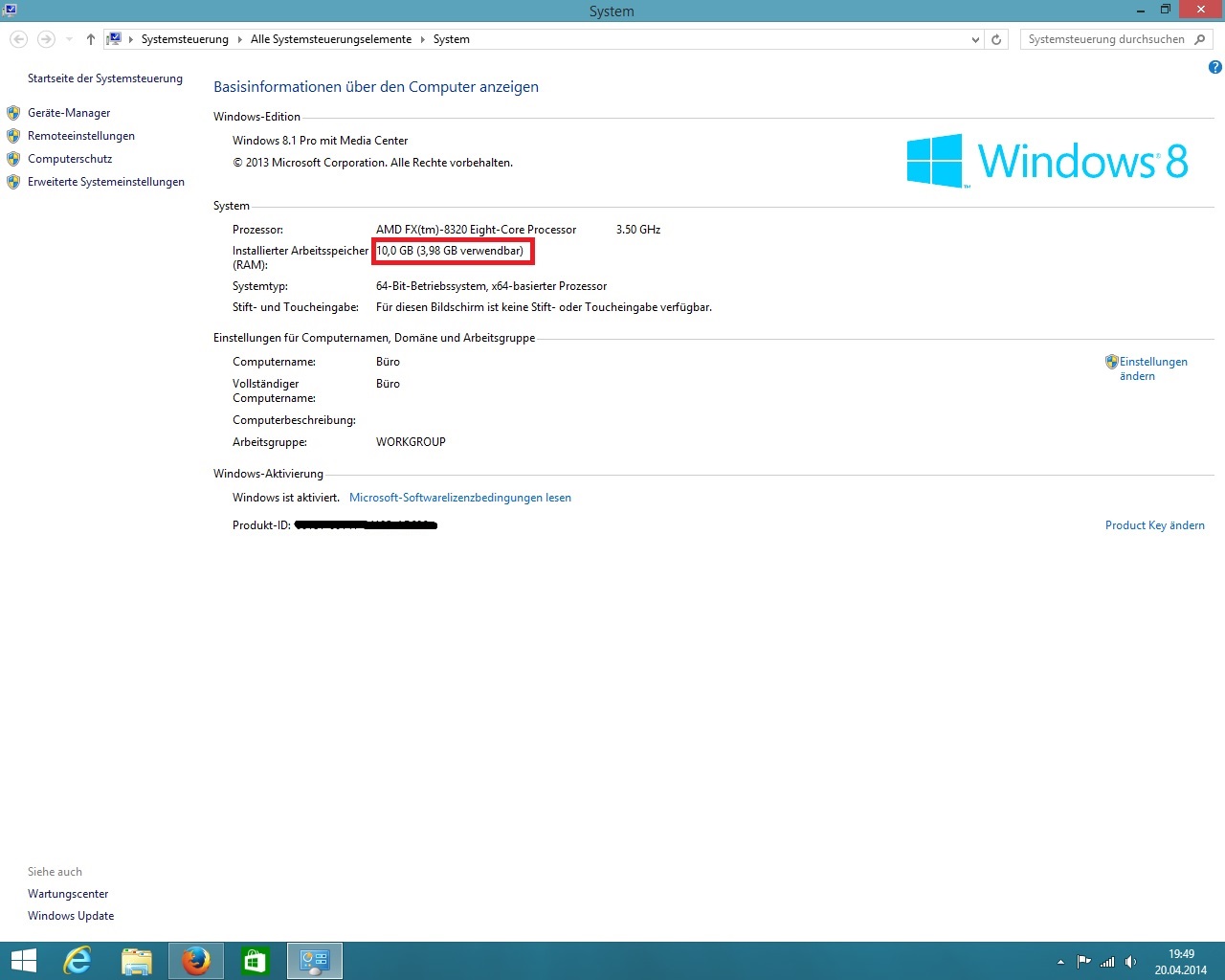Click Control Panel taskbar button
The image size is (1225, 980).
315,961
